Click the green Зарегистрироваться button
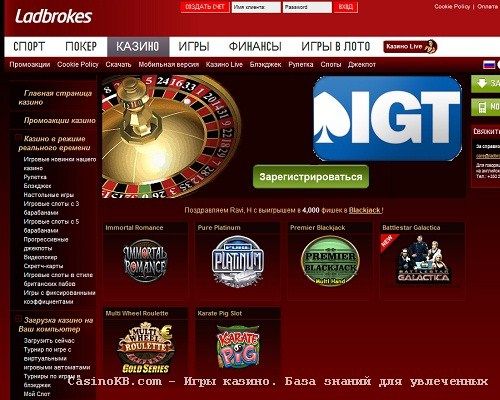This screenshot has width=500, height=400. [x=311, y=177]
